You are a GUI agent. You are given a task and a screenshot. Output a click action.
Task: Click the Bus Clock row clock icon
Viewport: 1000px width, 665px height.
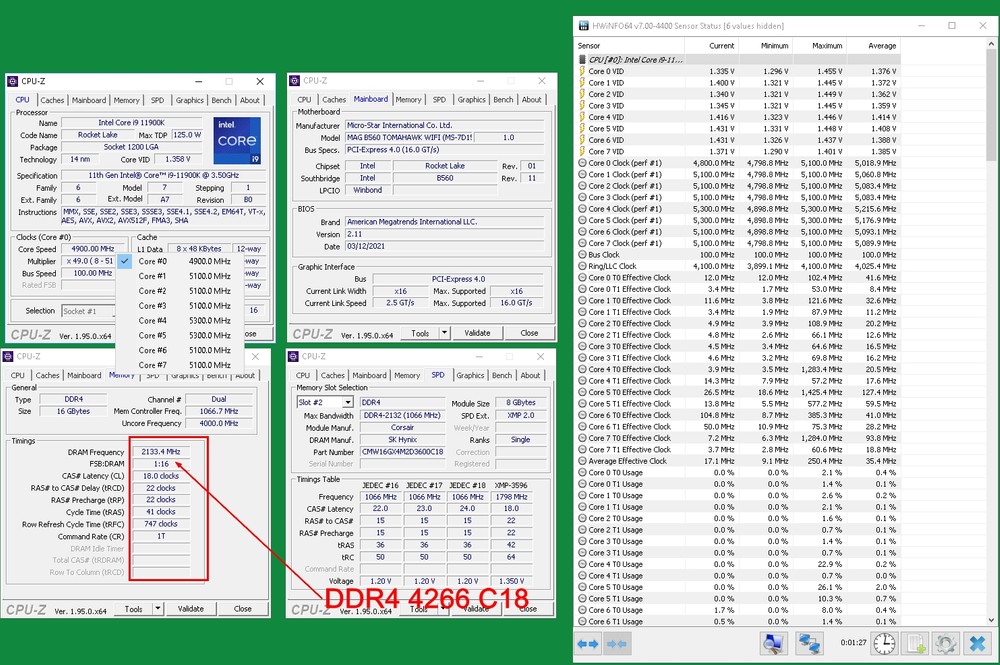[582, 254]
